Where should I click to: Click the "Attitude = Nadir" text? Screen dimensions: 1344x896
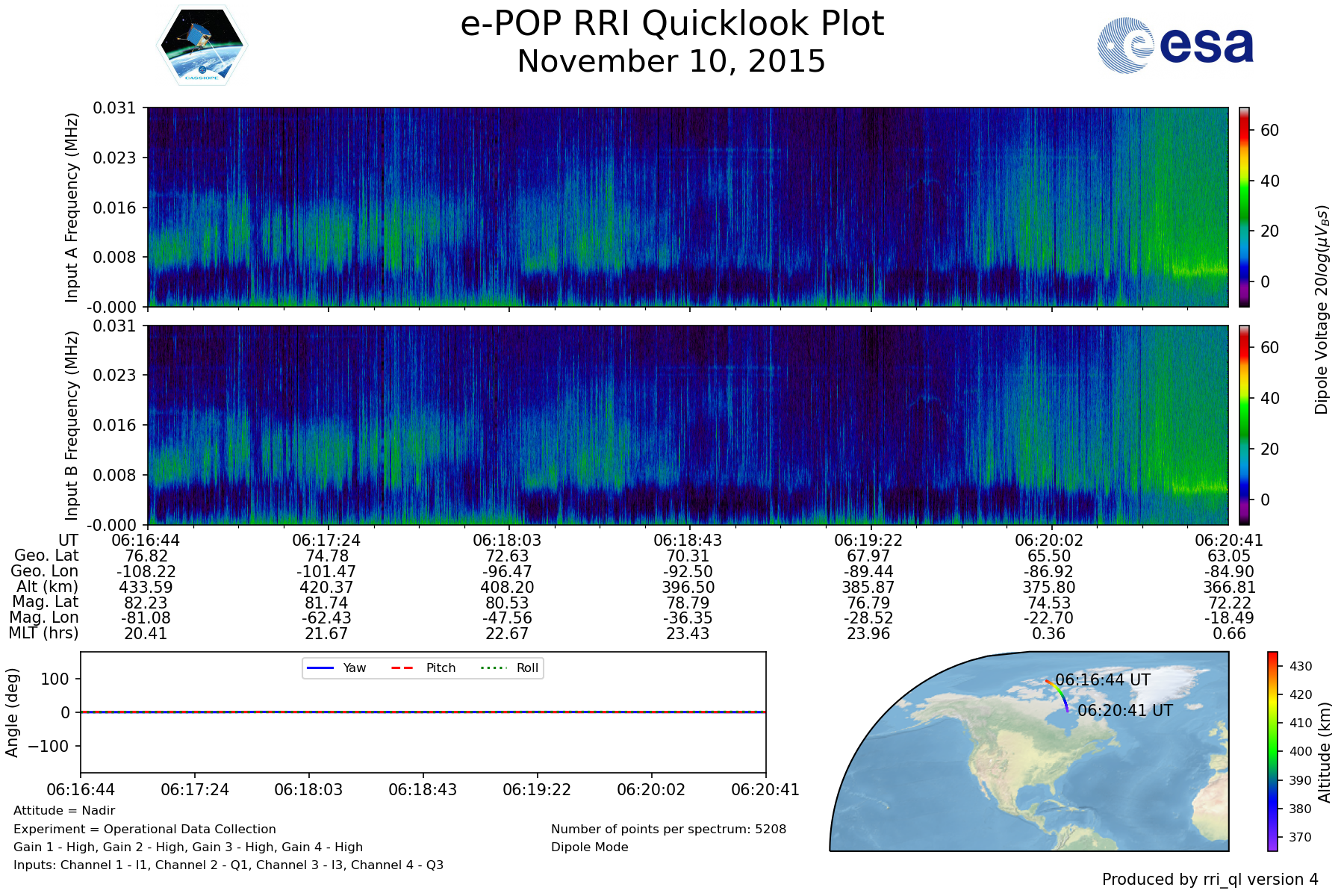[64, 811]
